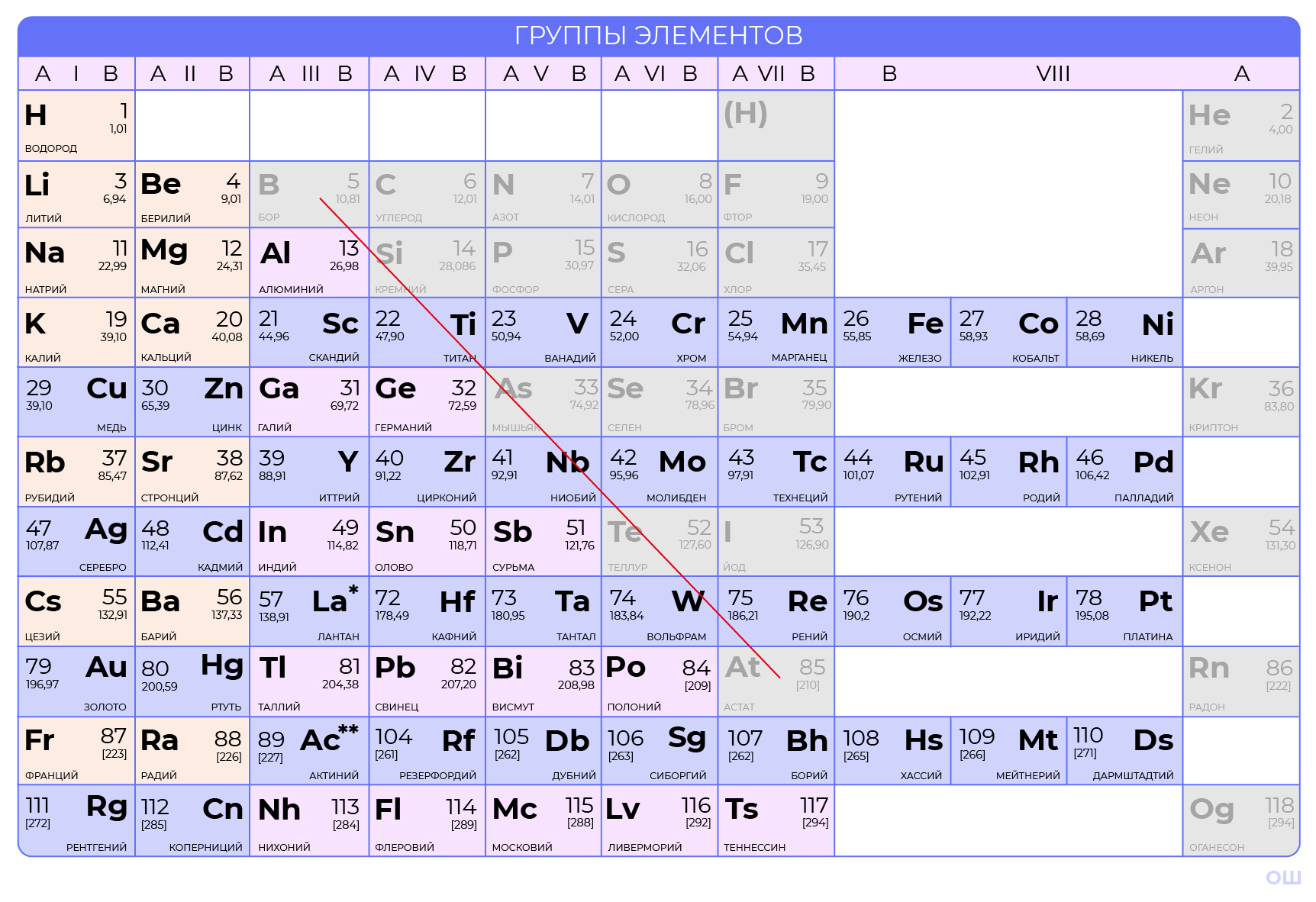Select the germanium cell labeled ГЕРМАНИЙ
This screenshot has width=1316, height=902.
click(x=427, y=402)
